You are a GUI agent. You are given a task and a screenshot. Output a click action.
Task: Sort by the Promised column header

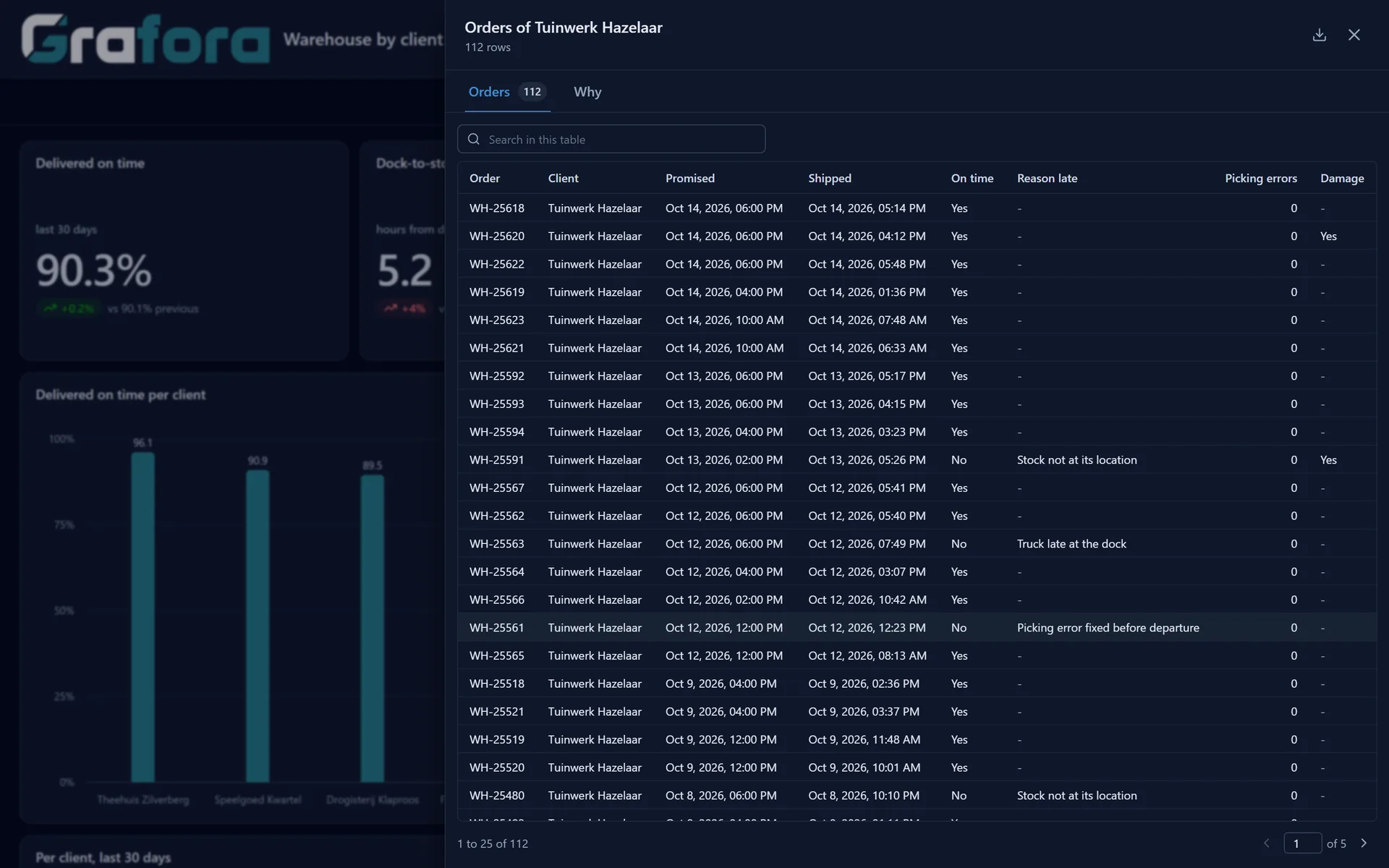coord(689,178)
